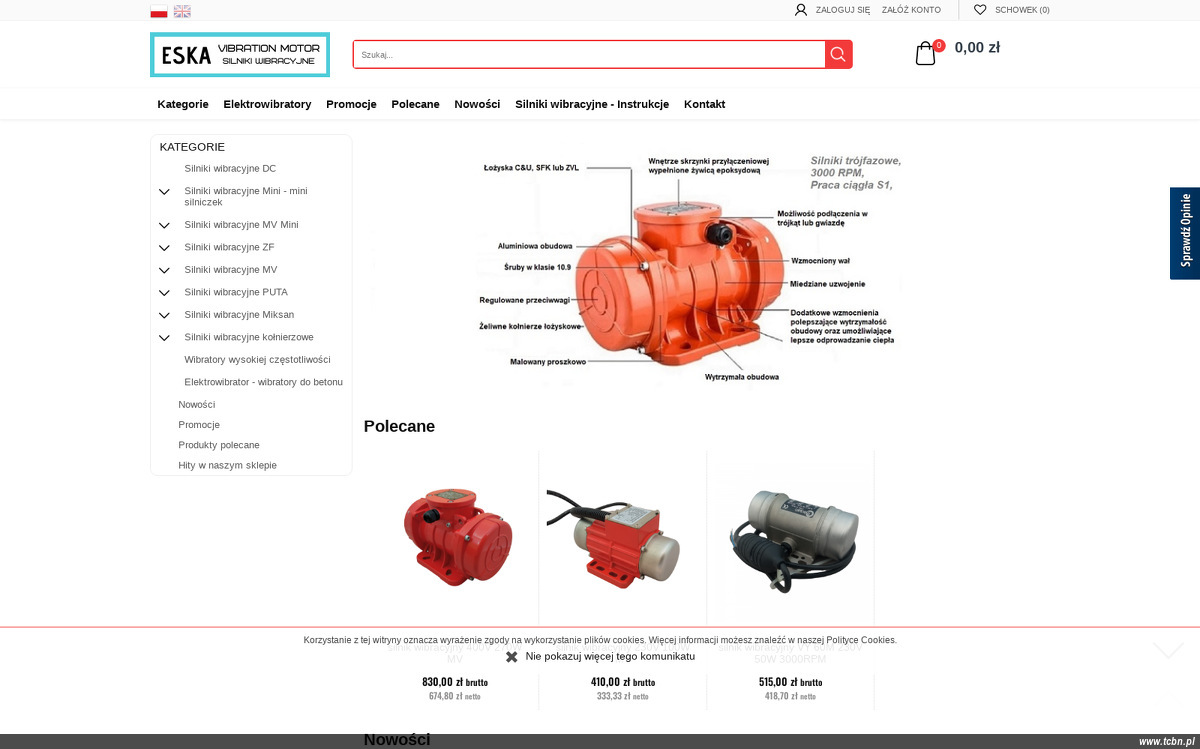Dismiss cookie notice with X icon

[x=512, y=657]
